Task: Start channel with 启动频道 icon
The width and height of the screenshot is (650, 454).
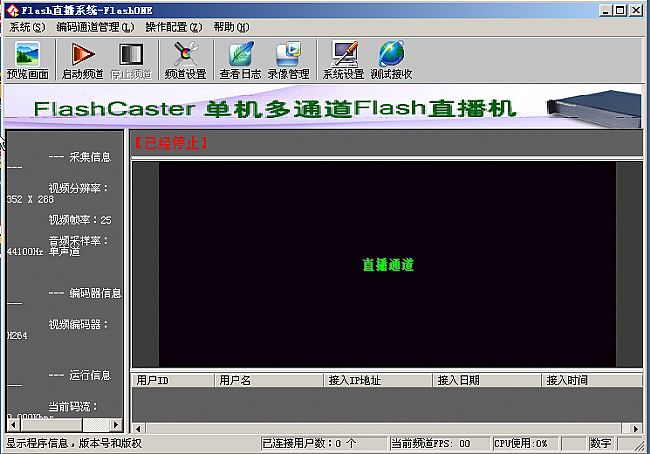Action: click(82, 60)
